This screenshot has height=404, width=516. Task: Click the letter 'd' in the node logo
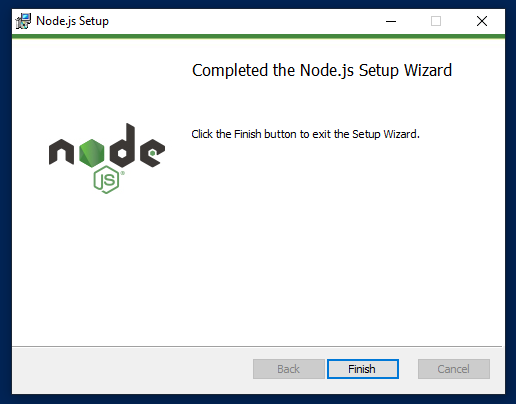pos(122,145)
